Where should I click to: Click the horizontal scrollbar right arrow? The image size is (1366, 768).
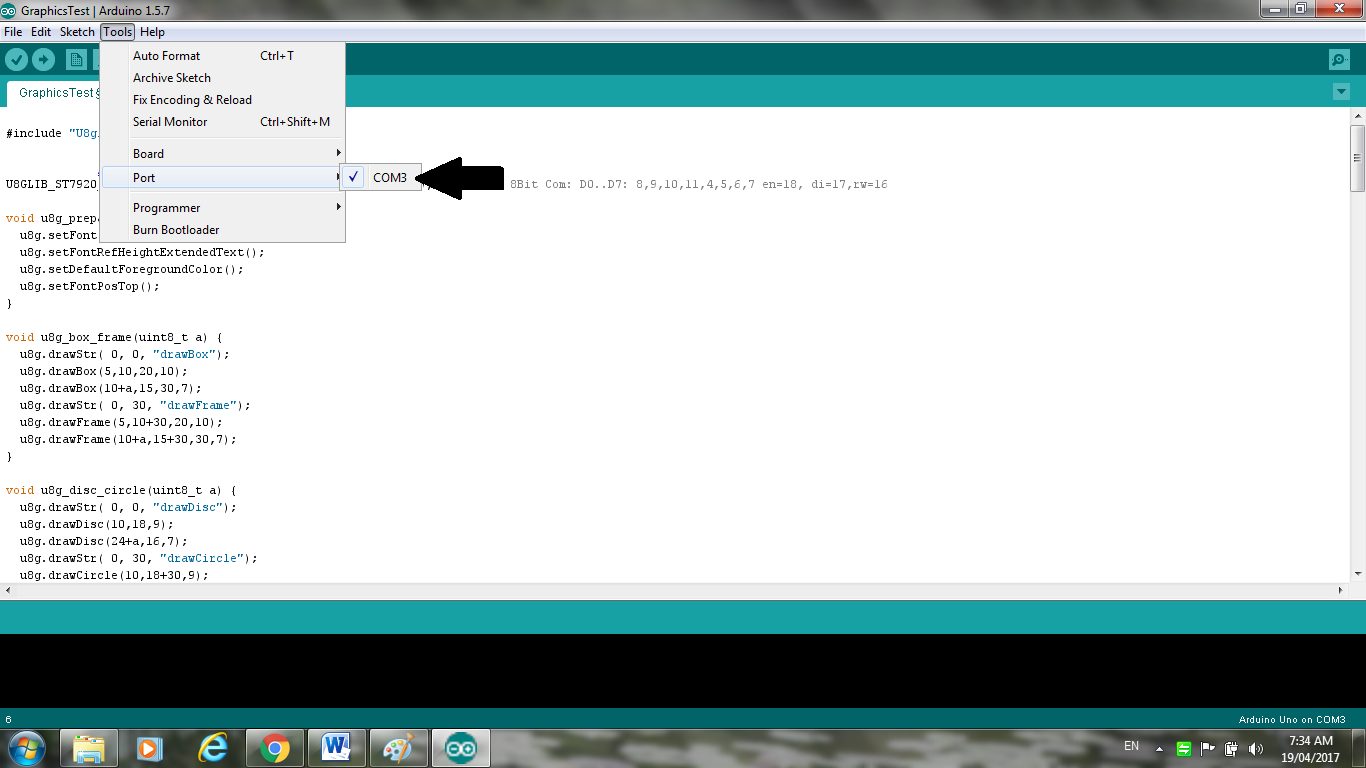1342,590
